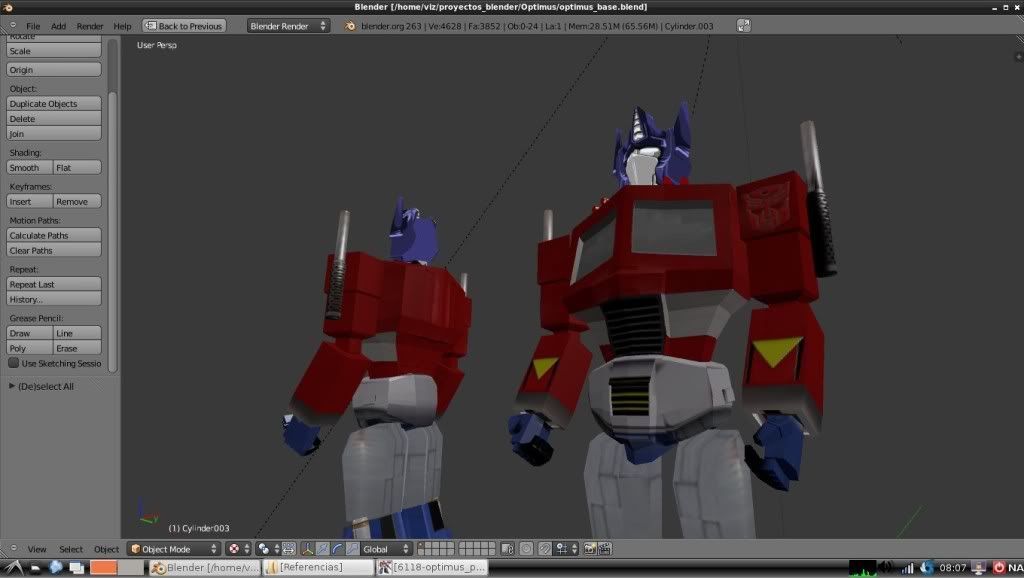Viewport: 1024px width, 578px height.
Task: Click the Scale button
Action: point(54,51)
